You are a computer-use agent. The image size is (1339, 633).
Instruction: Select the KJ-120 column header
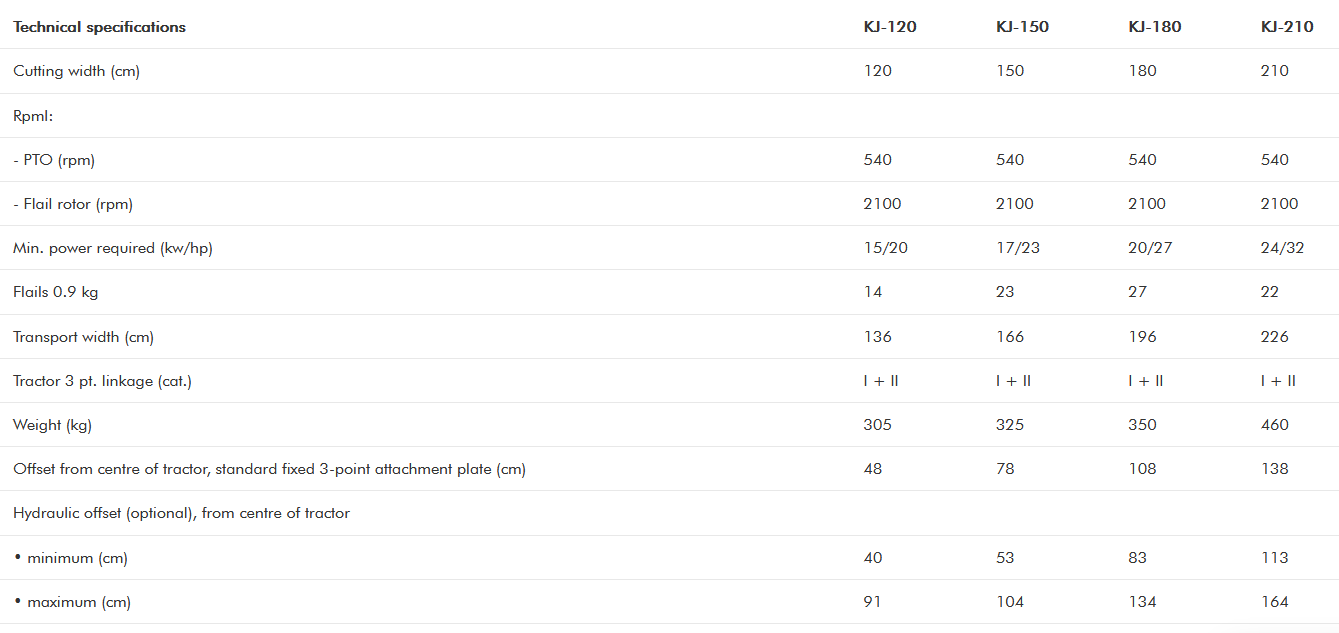tap(890, 27)
